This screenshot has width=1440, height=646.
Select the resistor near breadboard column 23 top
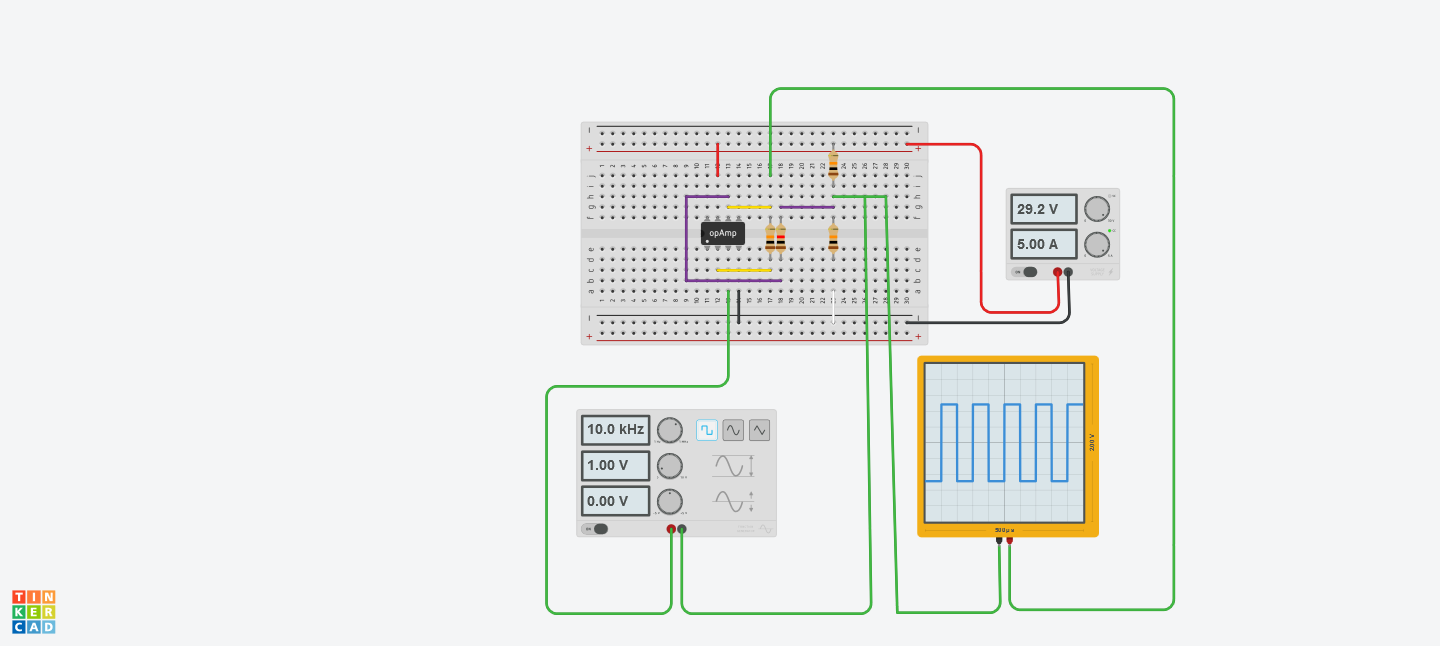pyautogui.click(x=833, y=165)
